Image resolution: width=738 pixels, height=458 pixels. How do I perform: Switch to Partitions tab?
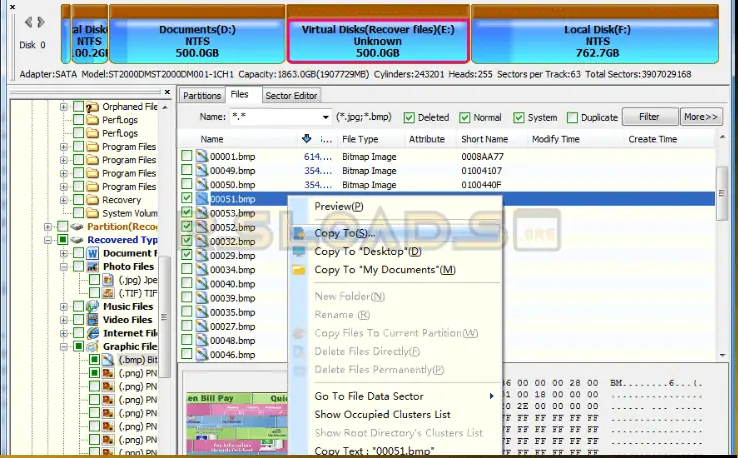pos(202,96)
